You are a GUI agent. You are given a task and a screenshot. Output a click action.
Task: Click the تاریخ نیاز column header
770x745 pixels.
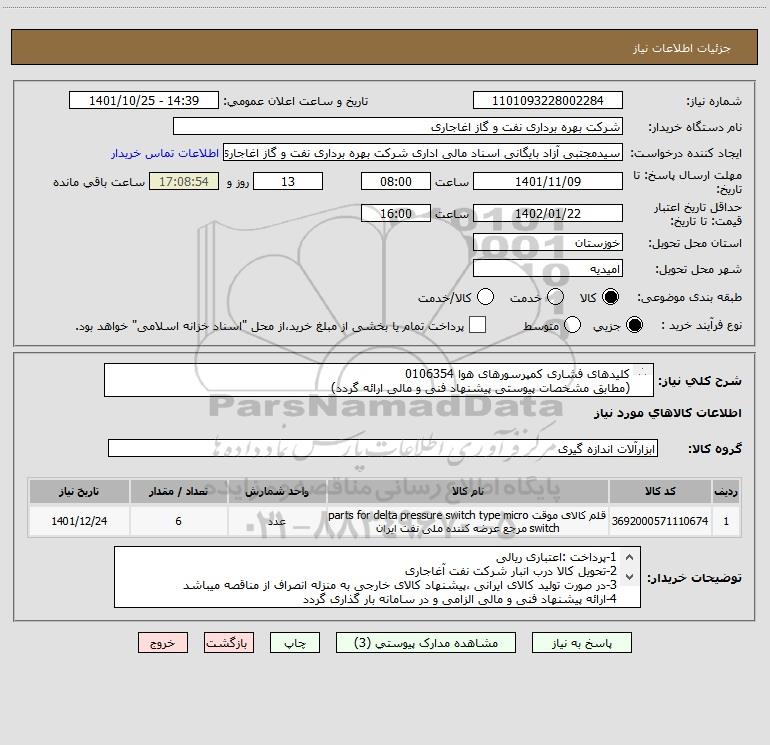click(x=79, y=492)
